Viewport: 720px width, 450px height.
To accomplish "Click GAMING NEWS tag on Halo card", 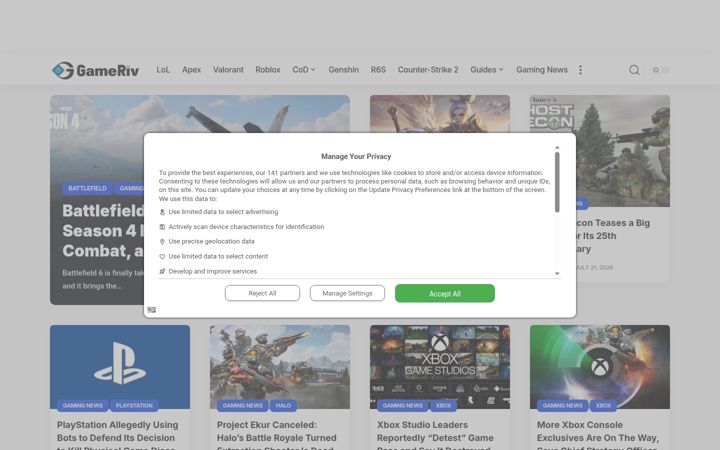I will pos(242,405).
